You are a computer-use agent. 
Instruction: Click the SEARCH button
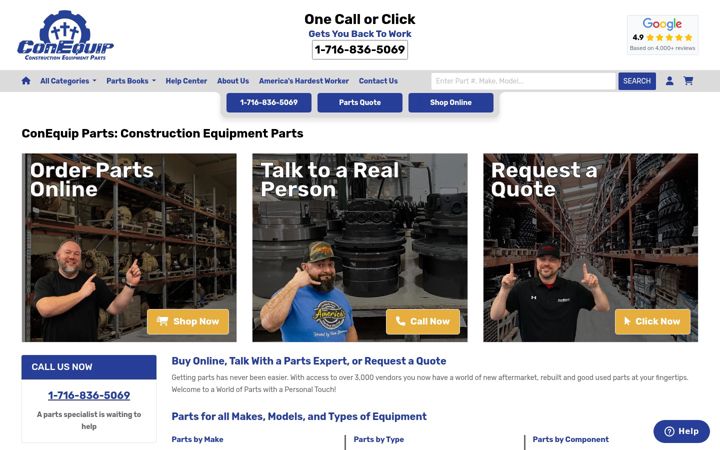(637, 81)
